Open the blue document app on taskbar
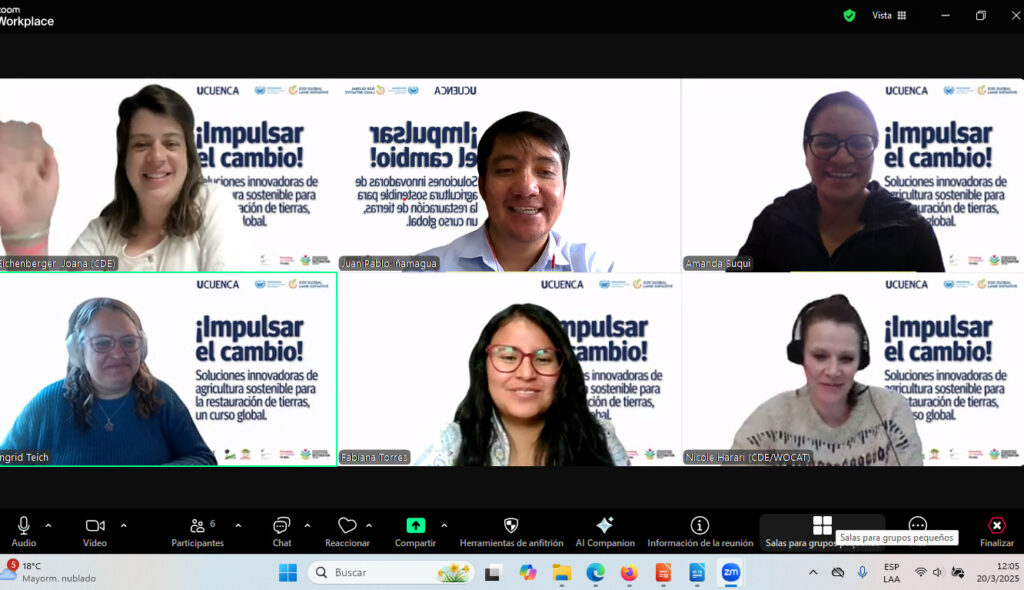This screenshot has height=590, width=1024. point(697,573)
